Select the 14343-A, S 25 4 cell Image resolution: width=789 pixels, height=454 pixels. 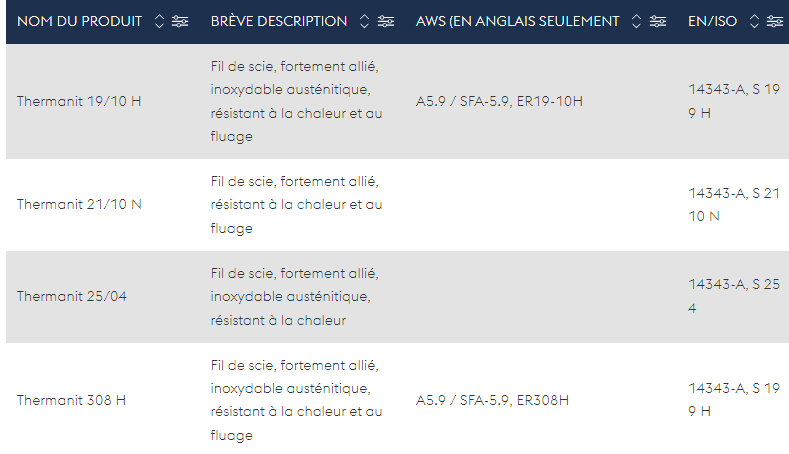point(734,296)
